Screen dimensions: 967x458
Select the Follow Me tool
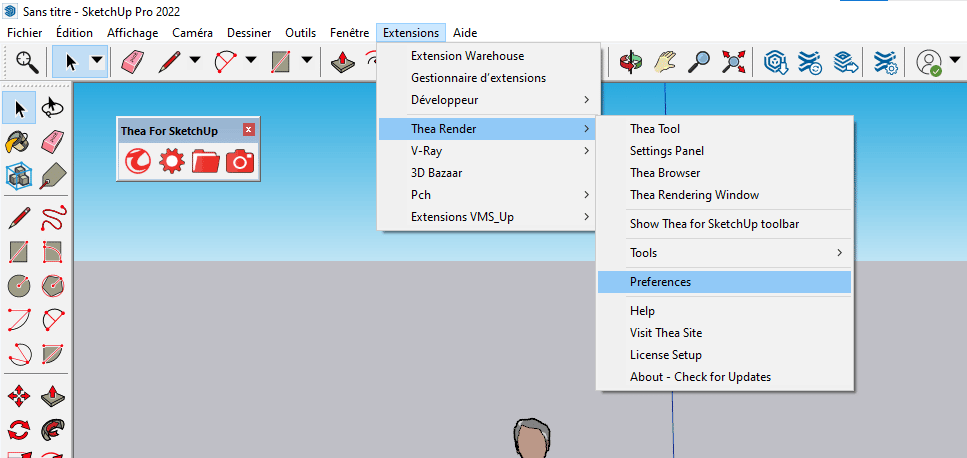(x=53, y=429)
